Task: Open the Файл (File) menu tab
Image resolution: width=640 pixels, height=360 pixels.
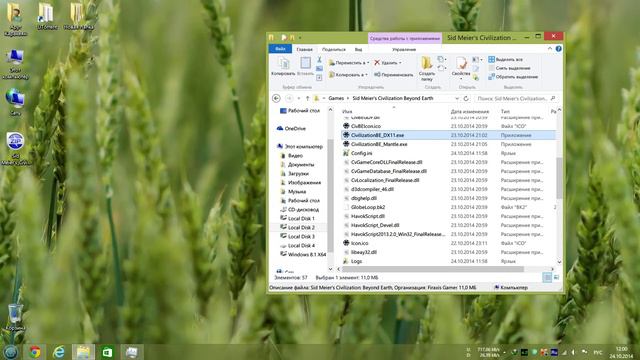Action: point(280,49)
